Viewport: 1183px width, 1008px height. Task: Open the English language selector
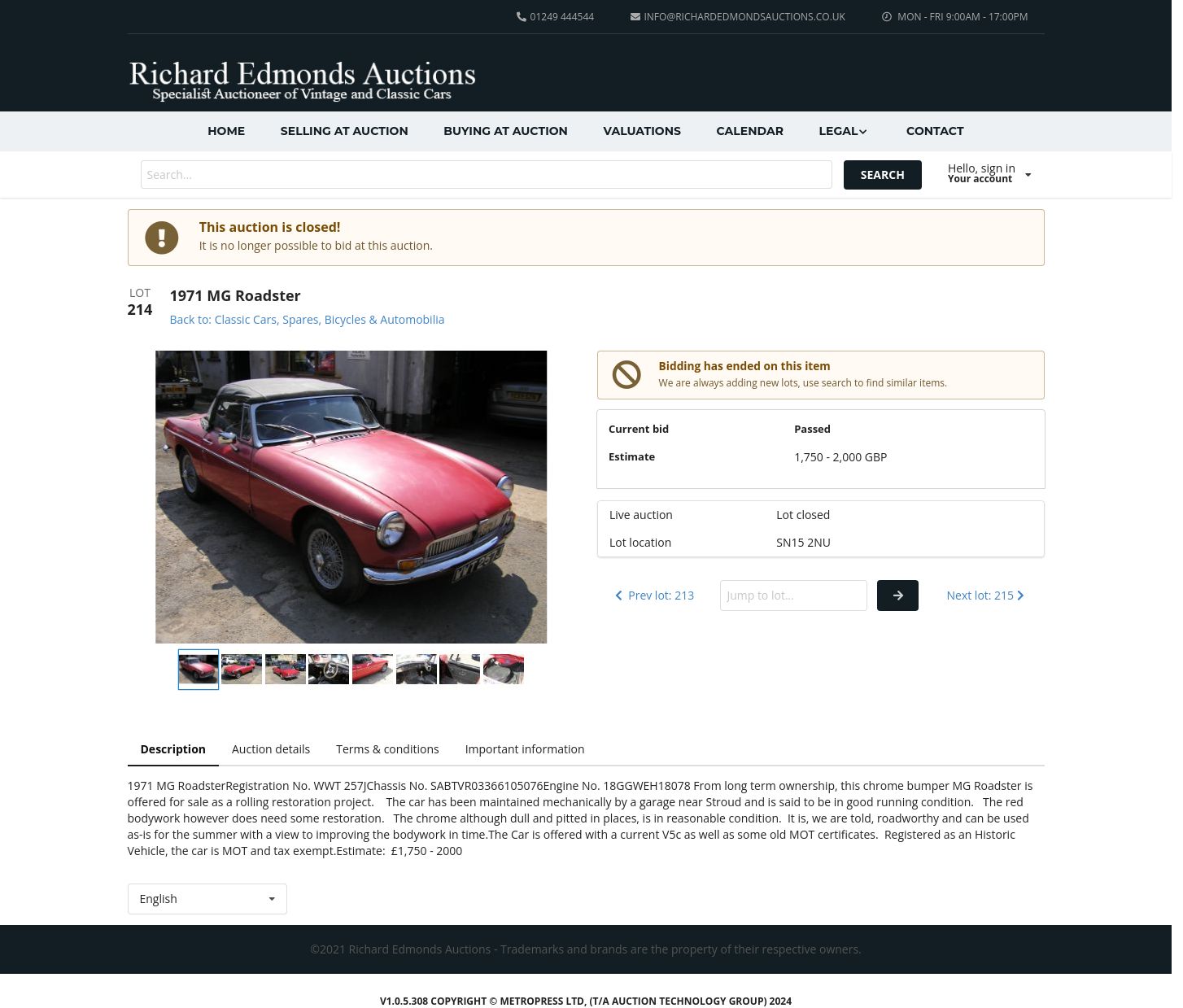click(x=207, y=899)
